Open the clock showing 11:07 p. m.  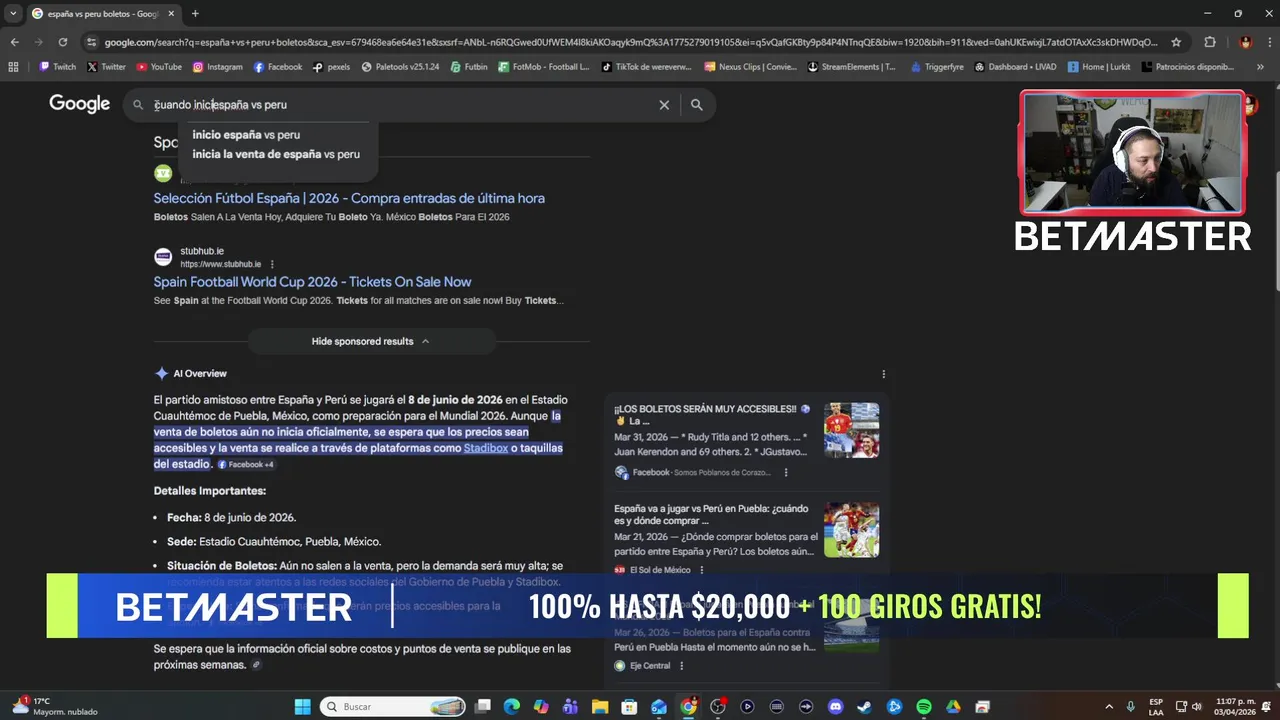[1235, 707]
